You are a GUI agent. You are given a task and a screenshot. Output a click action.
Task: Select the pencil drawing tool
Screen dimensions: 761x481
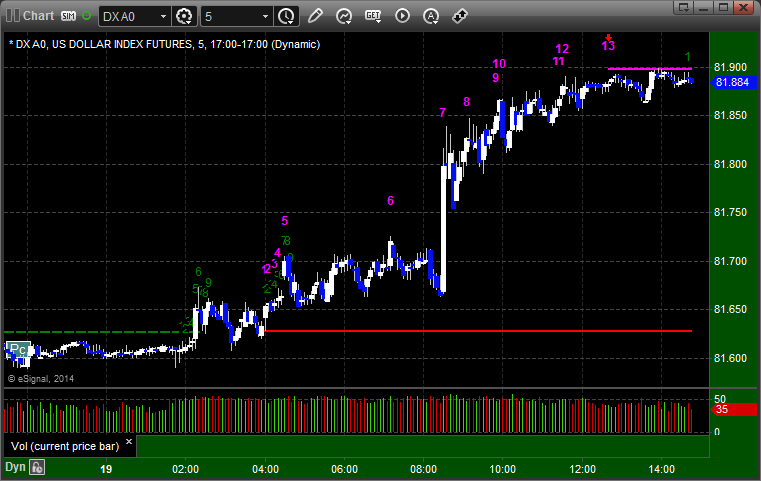(315, 16)
